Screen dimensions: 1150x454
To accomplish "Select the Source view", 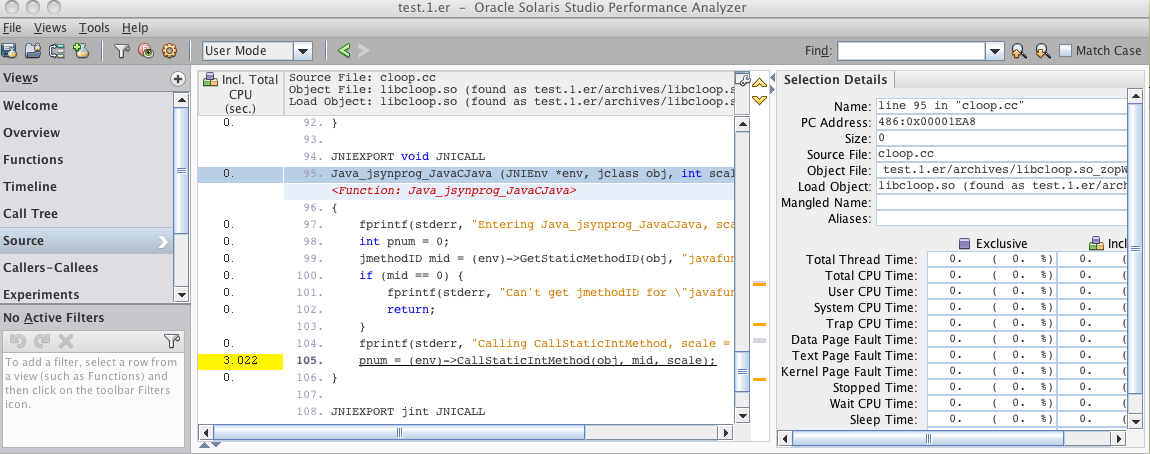I will point(87,241).
